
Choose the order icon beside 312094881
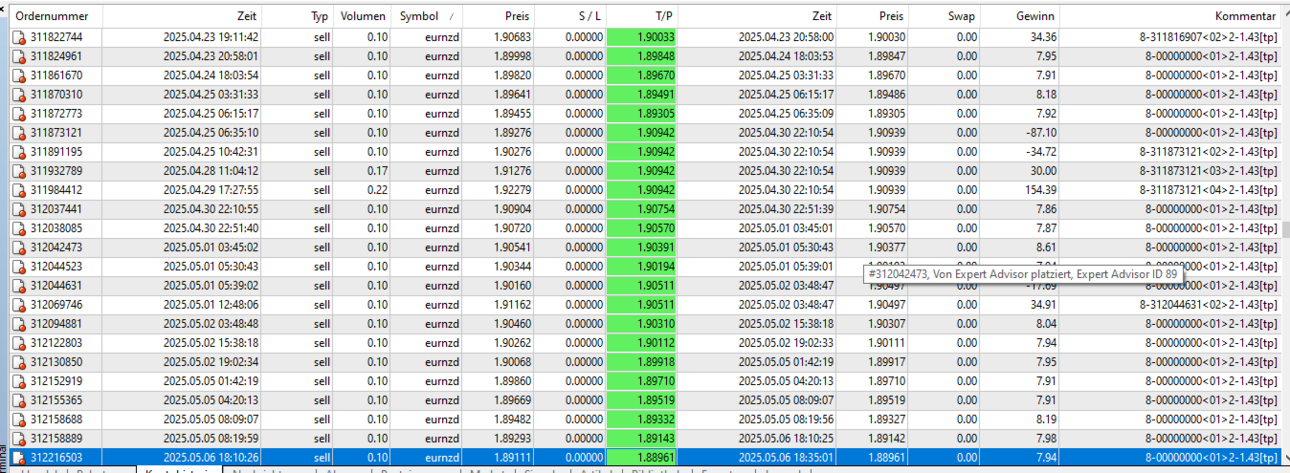[18, 324]
